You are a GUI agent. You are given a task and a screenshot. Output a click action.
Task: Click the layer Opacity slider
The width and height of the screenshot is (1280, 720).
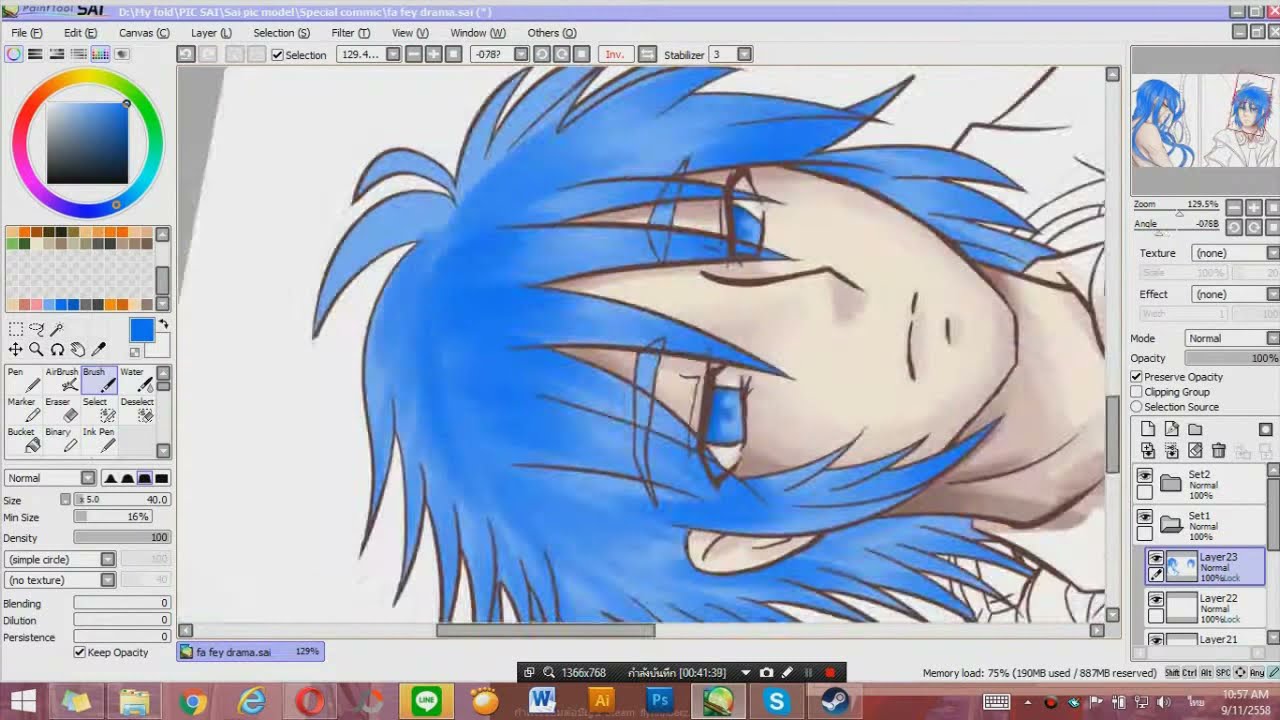click(1232, 358)
